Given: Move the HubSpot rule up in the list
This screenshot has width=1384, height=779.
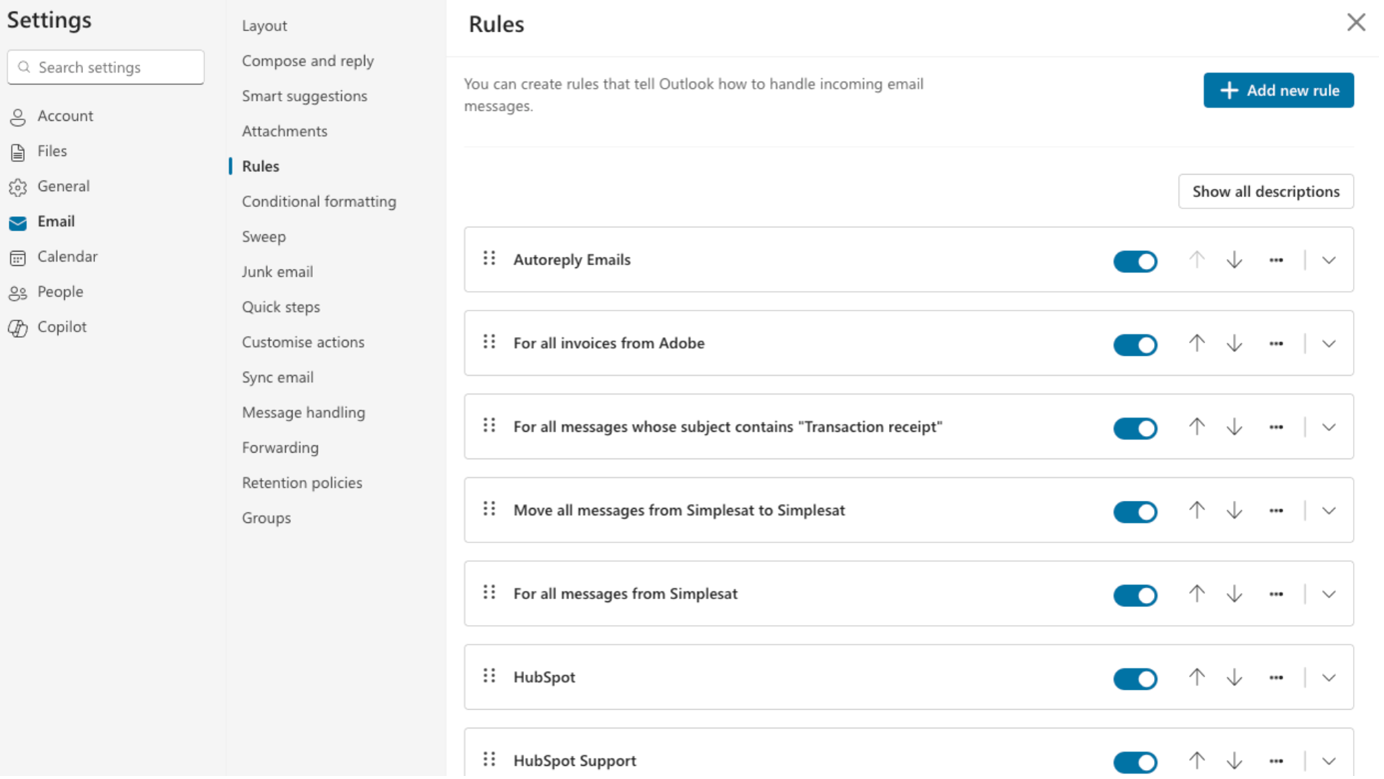Looking at the screenshot, I should (1196, 678).
